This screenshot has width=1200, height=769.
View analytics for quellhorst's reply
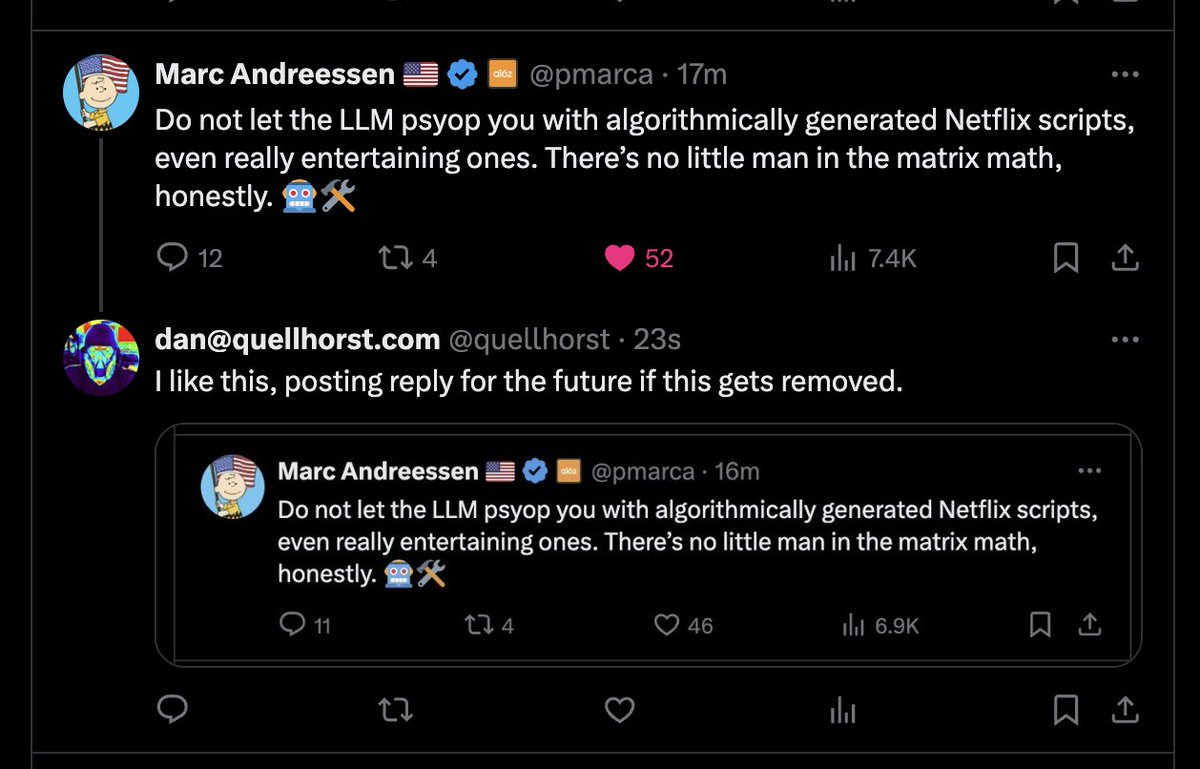(842, 710)
